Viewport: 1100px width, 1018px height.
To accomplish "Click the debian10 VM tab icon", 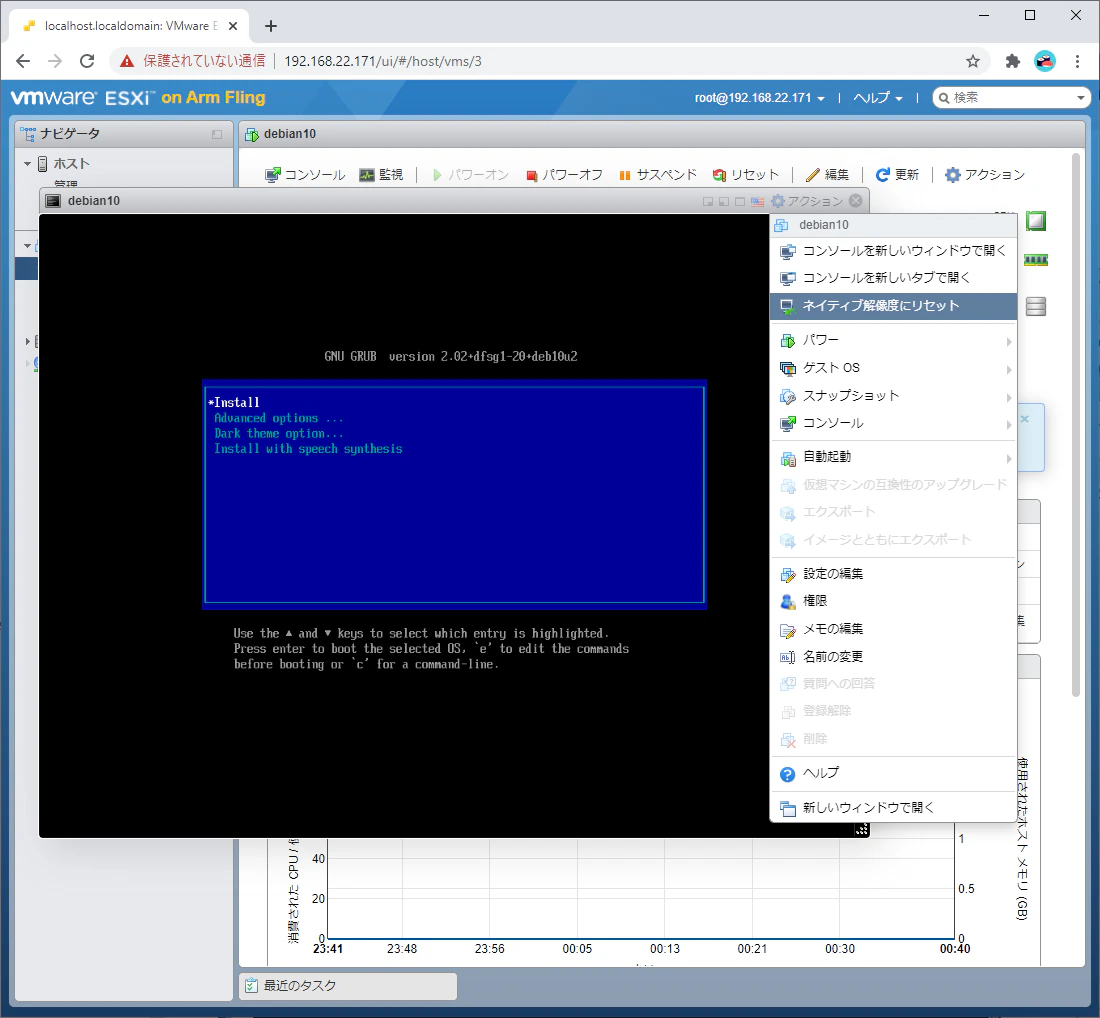I will [252, 134].
